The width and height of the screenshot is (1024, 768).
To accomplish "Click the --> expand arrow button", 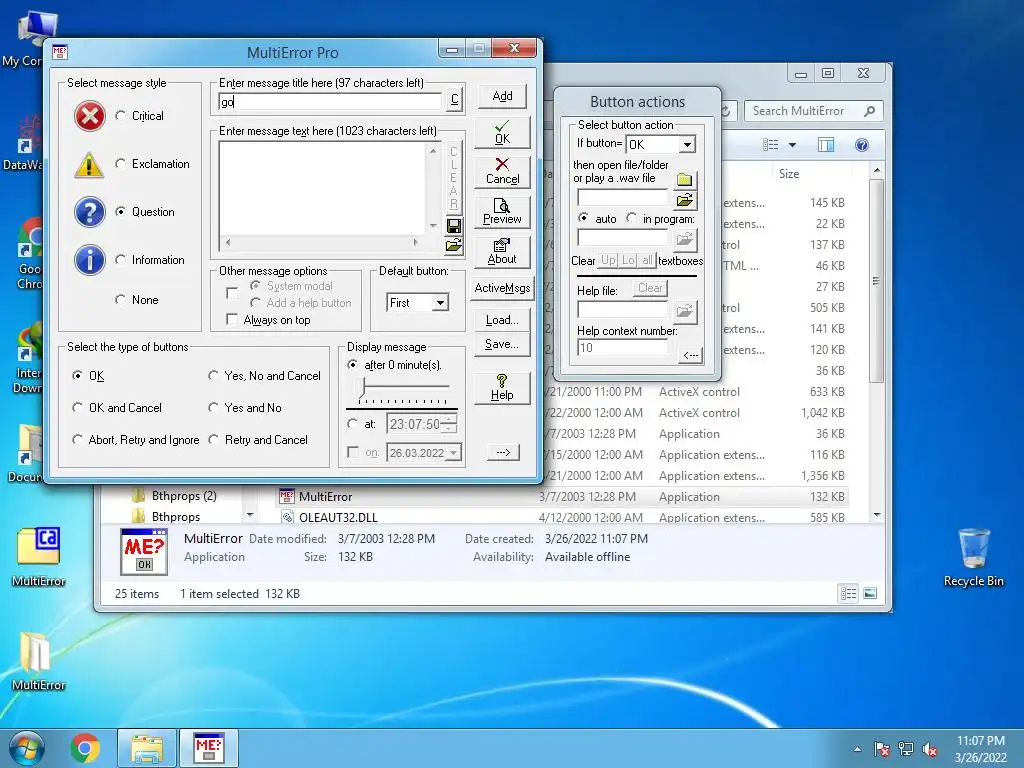I will click(x=503, y=453).
